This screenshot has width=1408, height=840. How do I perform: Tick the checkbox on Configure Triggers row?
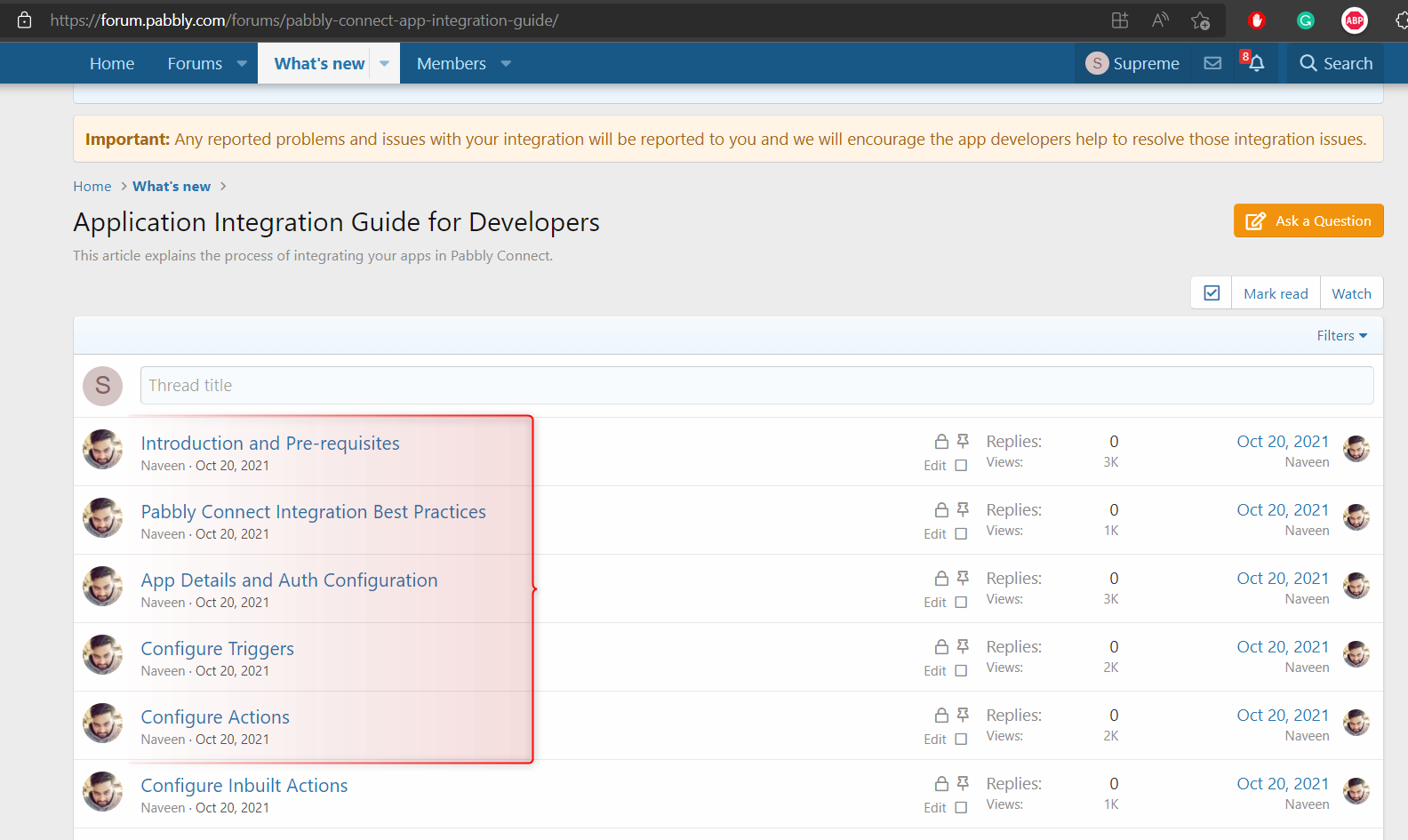pos(961,670)
